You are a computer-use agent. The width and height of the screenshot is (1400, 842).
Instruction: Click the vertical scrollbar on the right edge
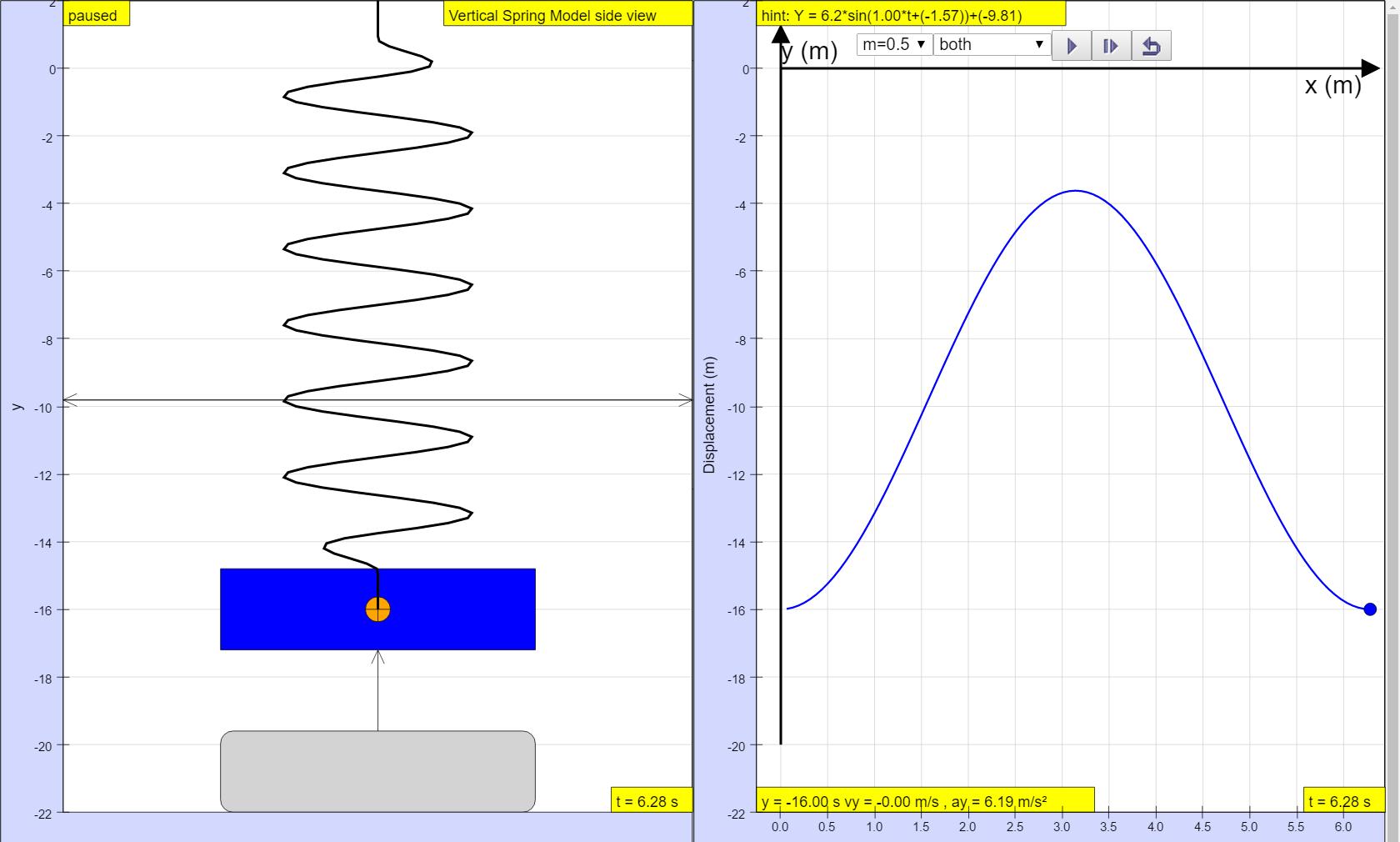pyautogui.click(x=1392, y=421)
